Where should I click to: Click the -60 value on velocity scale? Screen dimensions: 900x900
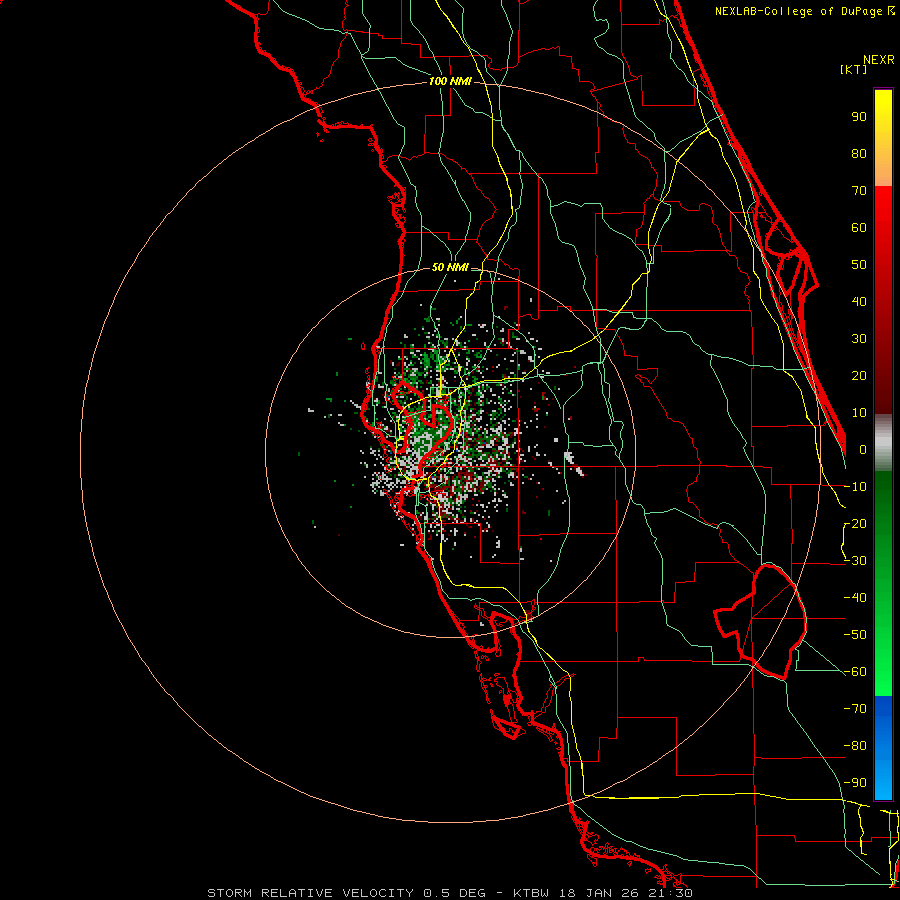(x=855, y=672)
